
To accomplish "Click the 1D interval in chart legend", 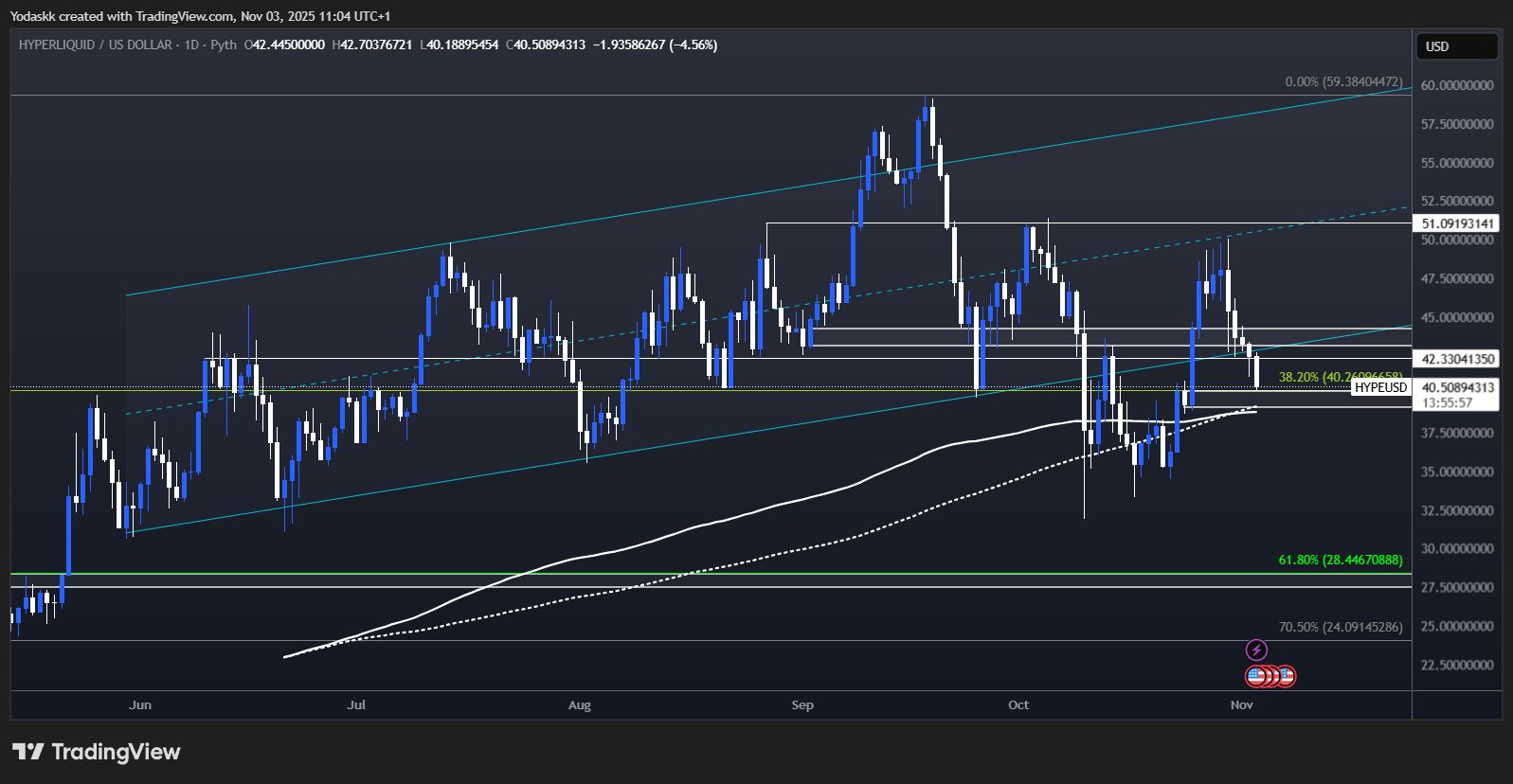I will 191,45.
